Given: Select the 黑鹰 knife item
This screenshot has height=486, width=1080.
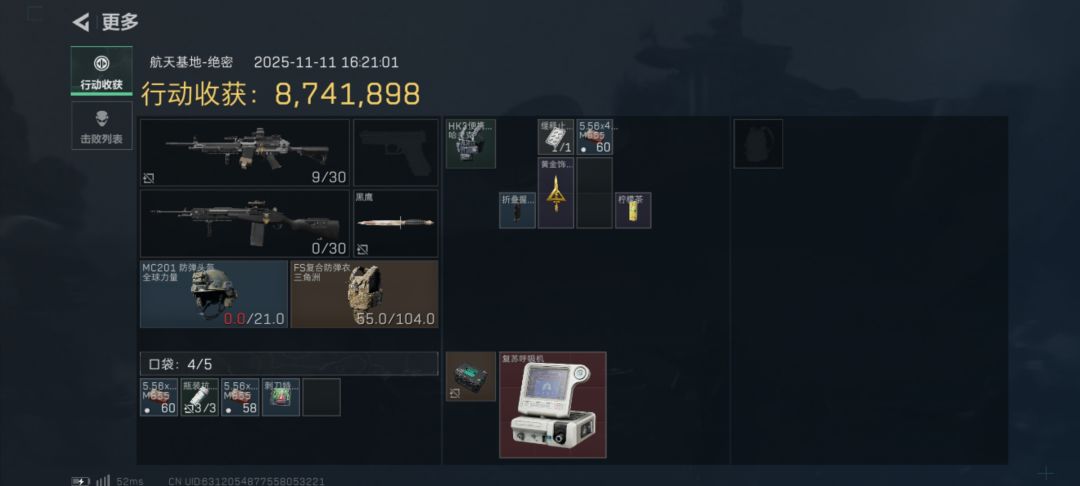Looking at the screenshot, I should (x=395, y=224).
